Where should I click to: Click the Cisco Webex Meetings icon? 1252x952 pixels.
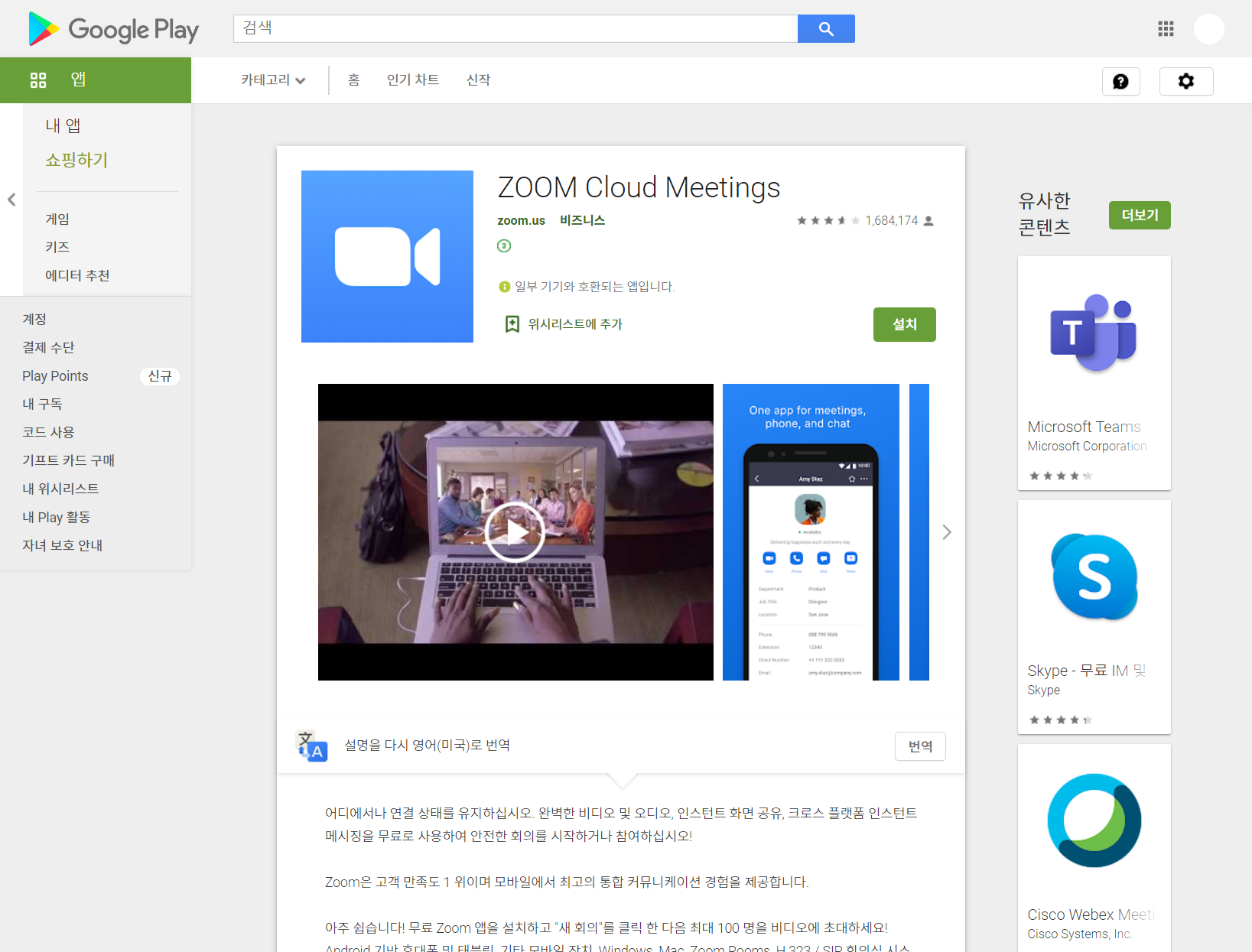[x=1094, y=820]
